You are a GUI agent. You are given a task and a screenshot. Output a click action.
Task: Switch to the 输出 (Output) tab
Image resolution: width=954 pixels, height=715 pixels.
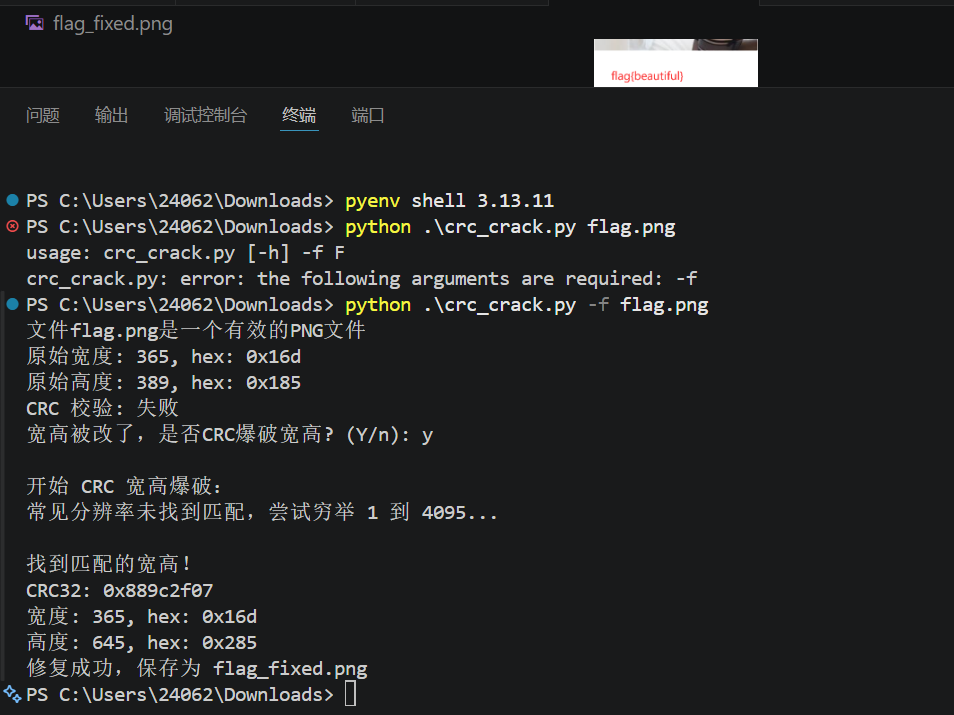111,115
